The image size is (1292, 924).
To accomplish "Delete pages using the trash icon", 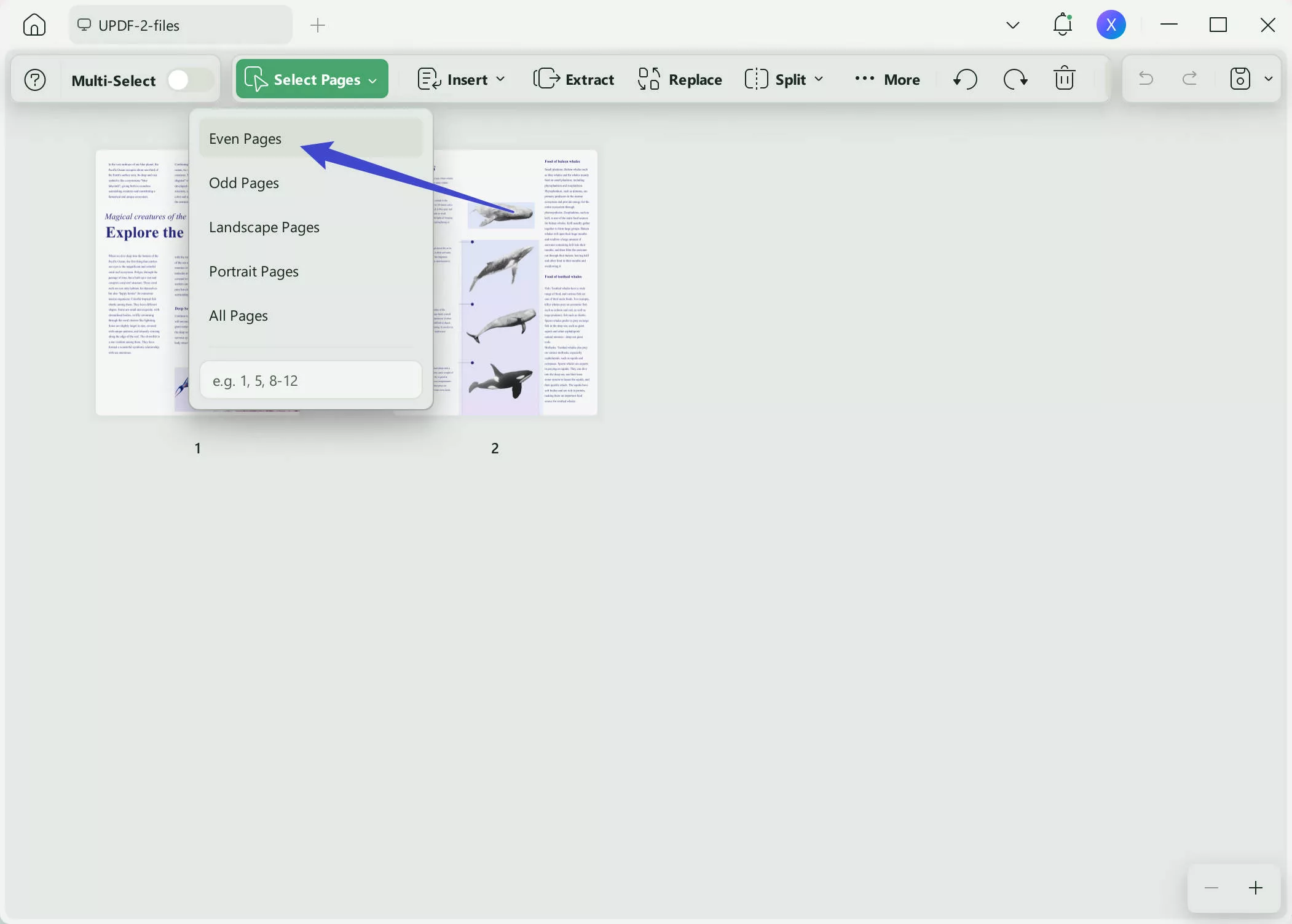I will pos(1064,79).
